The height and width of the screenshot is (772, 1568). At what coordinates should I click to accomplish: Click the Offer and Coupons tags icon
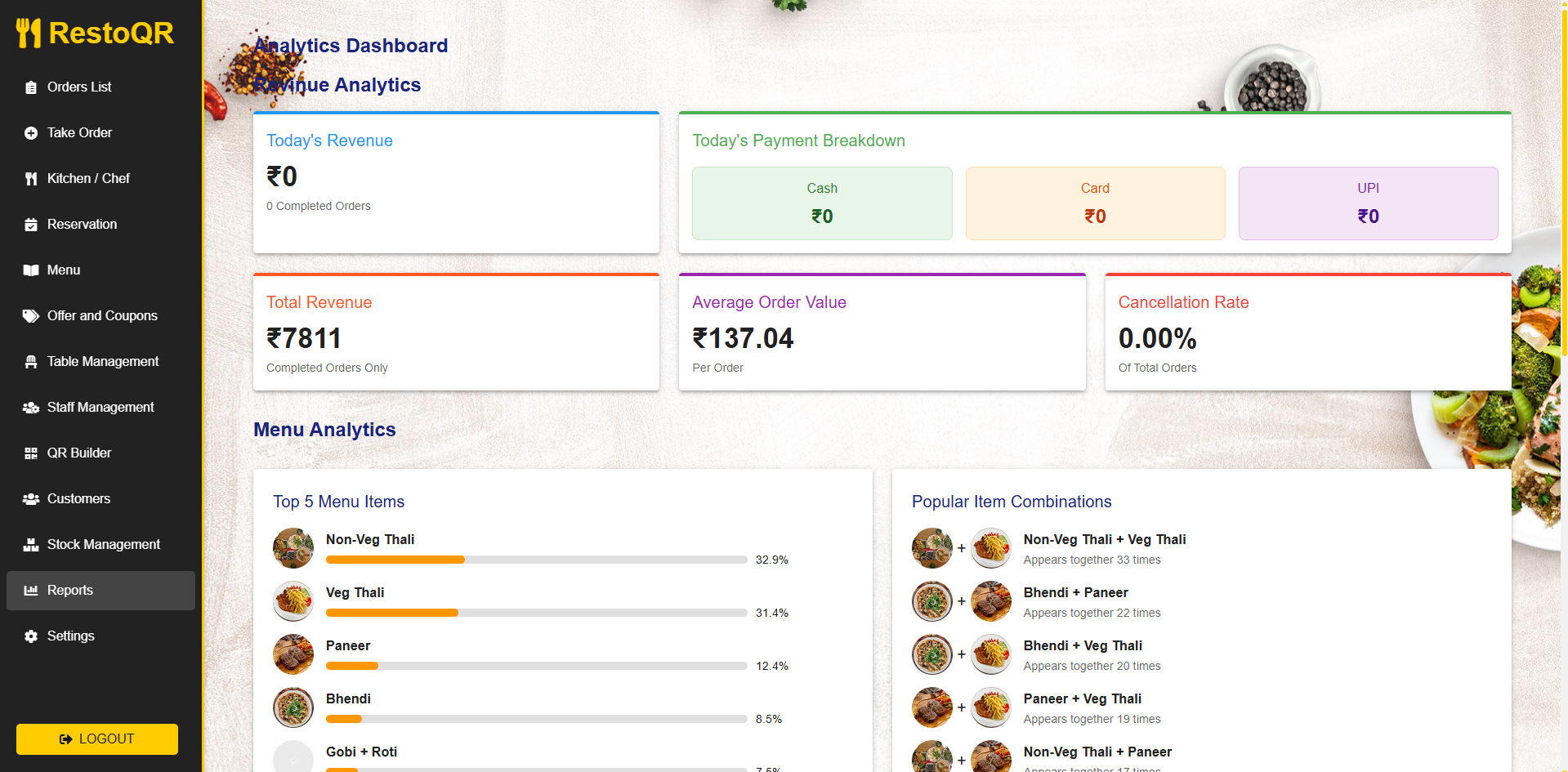(31, 316)
